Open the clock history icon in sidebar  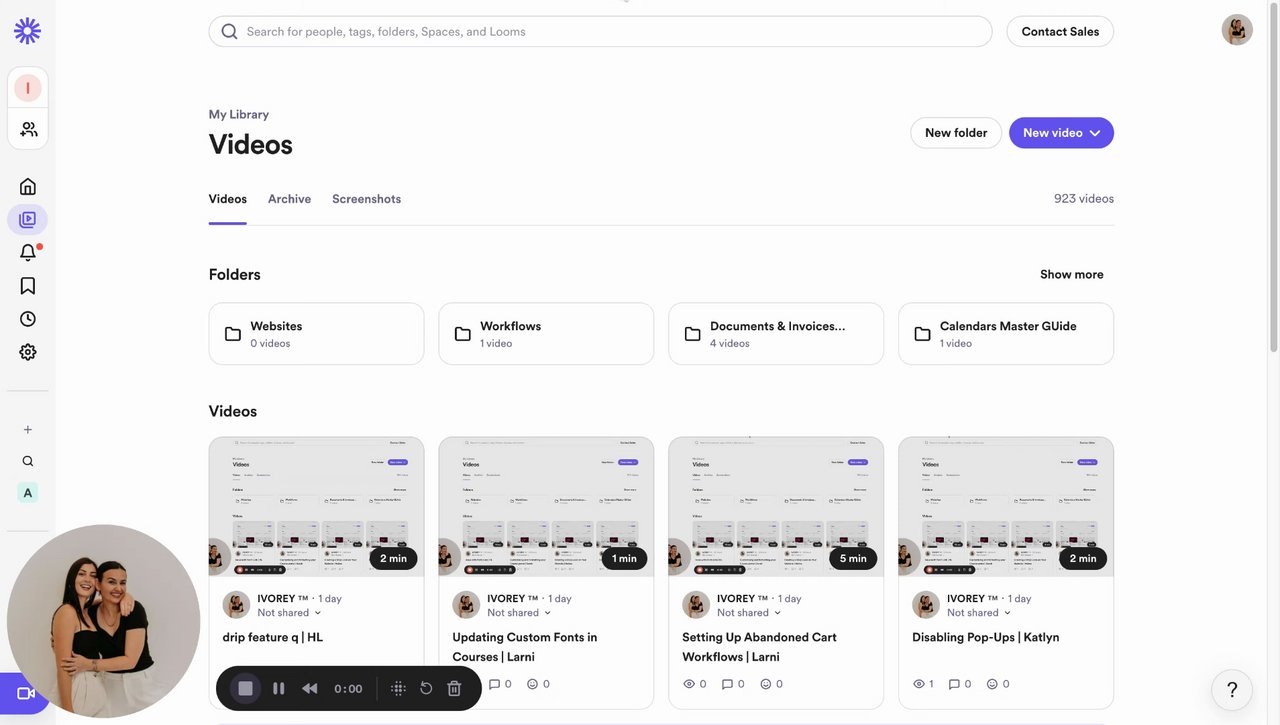click(x=28, y=319)
